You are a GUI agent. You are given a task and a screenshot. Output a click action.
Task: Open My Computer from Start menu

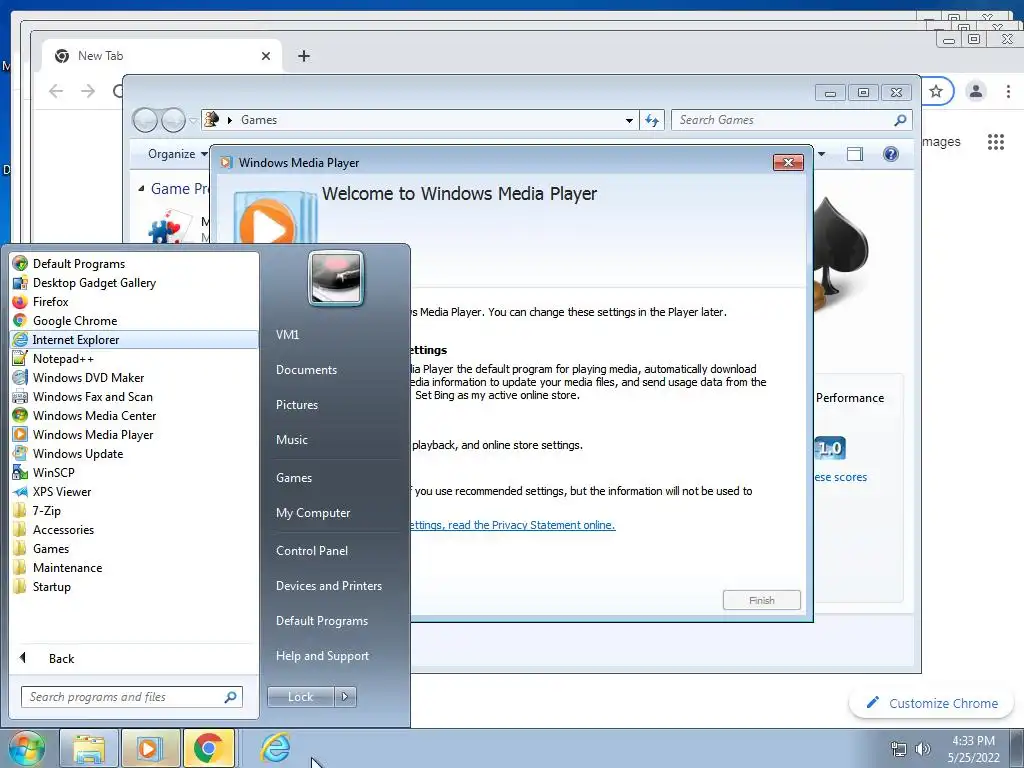(313, 513)
